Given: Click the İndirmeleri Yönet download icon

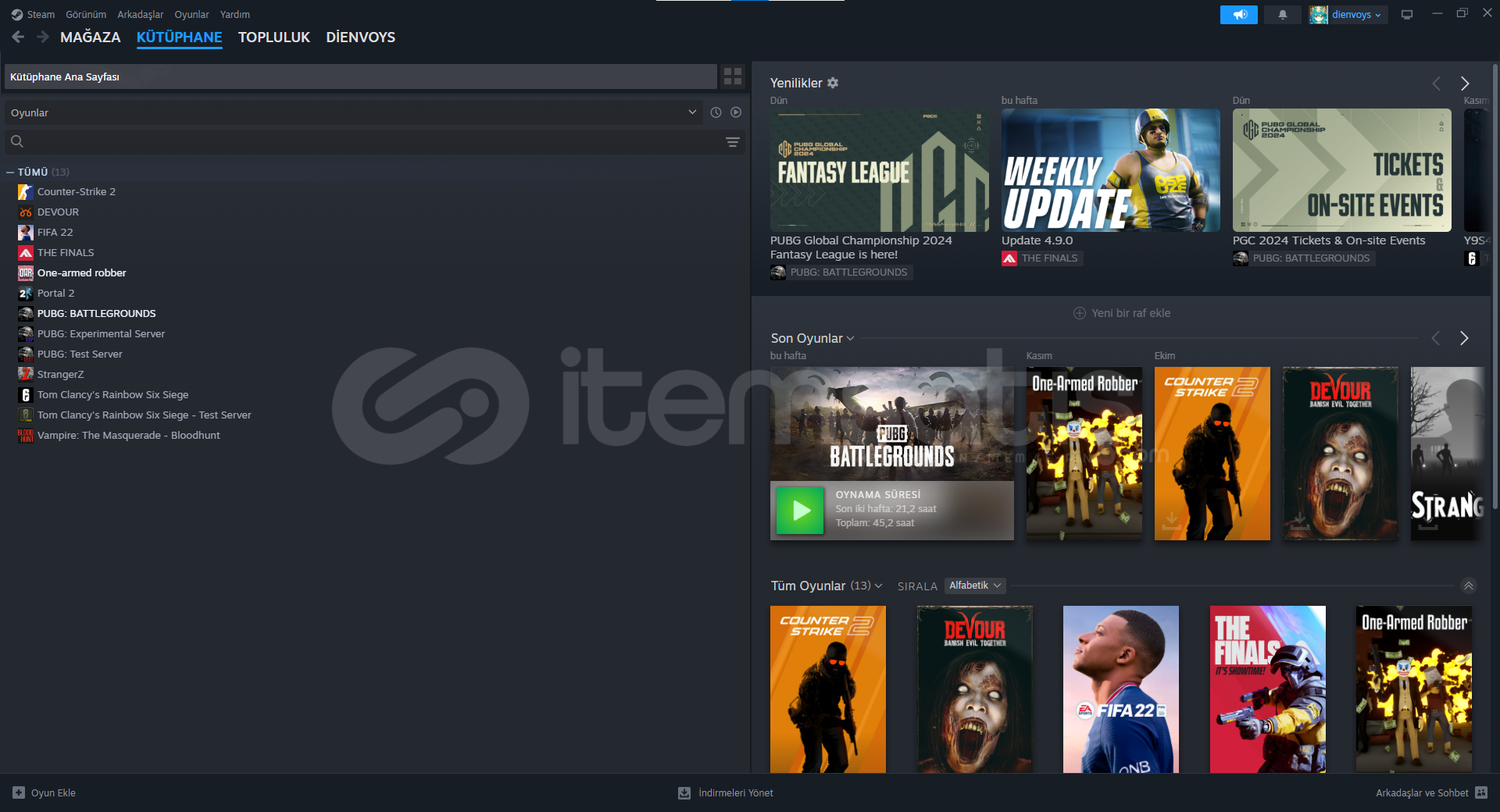Looking at the screenshot, I should pos(684,792).
